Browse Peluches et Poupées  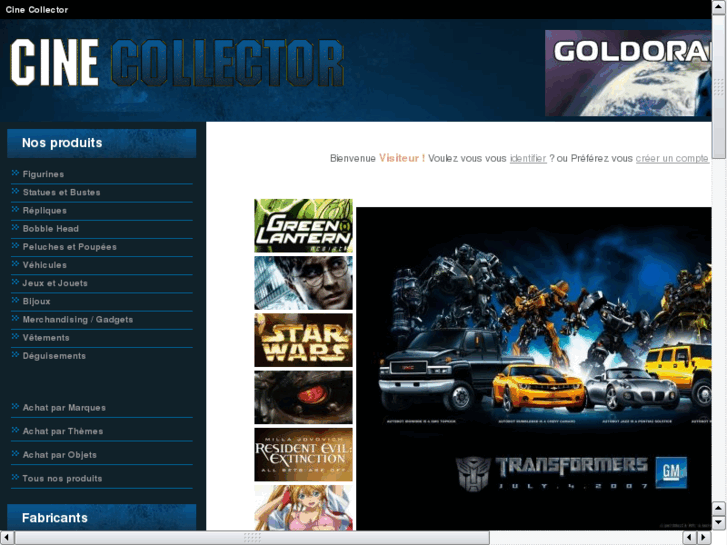[x=70, y=247]
